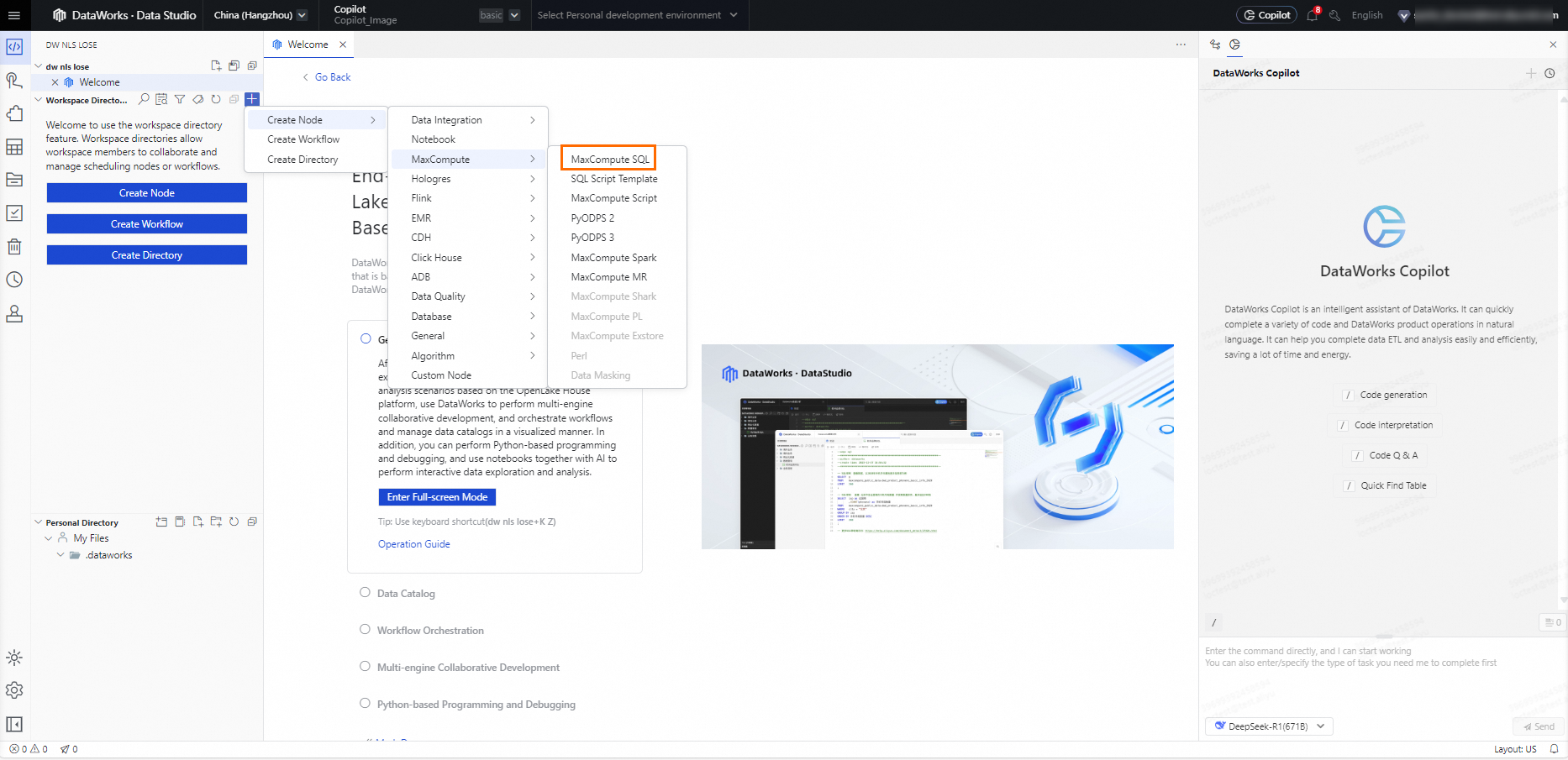Select the Workflow Orchestration radio option
The width and height of the screenshot is (1568, 760).
click(x=365, y=629)
